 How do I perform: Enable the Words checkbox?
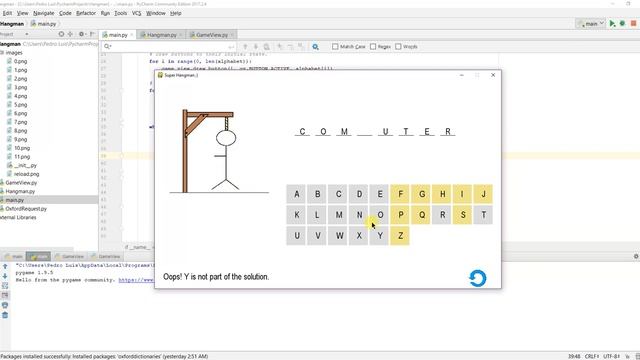tap(398, 47)
